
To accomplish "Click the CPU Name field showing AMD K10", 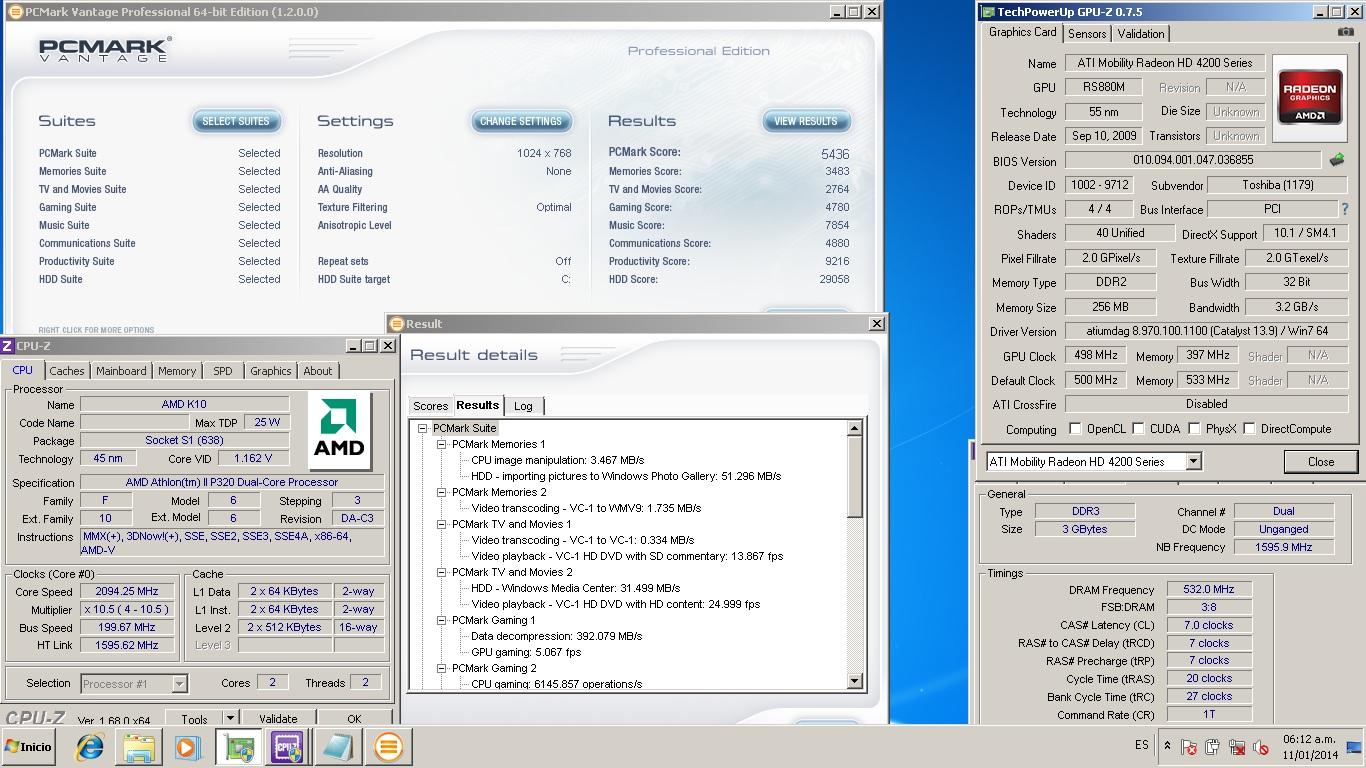I will click(x=185, y=405).
